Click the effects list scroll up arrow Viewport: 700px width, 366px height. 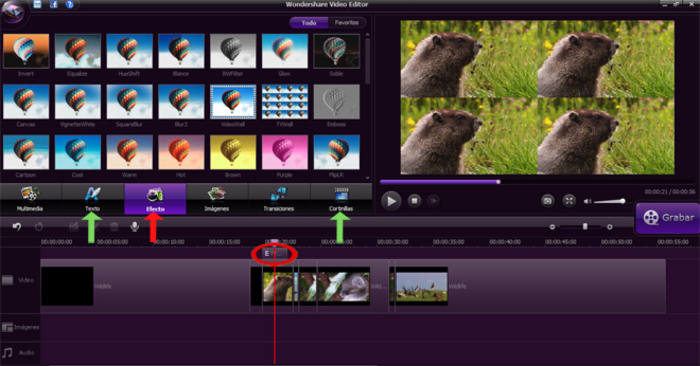[367, 35]
